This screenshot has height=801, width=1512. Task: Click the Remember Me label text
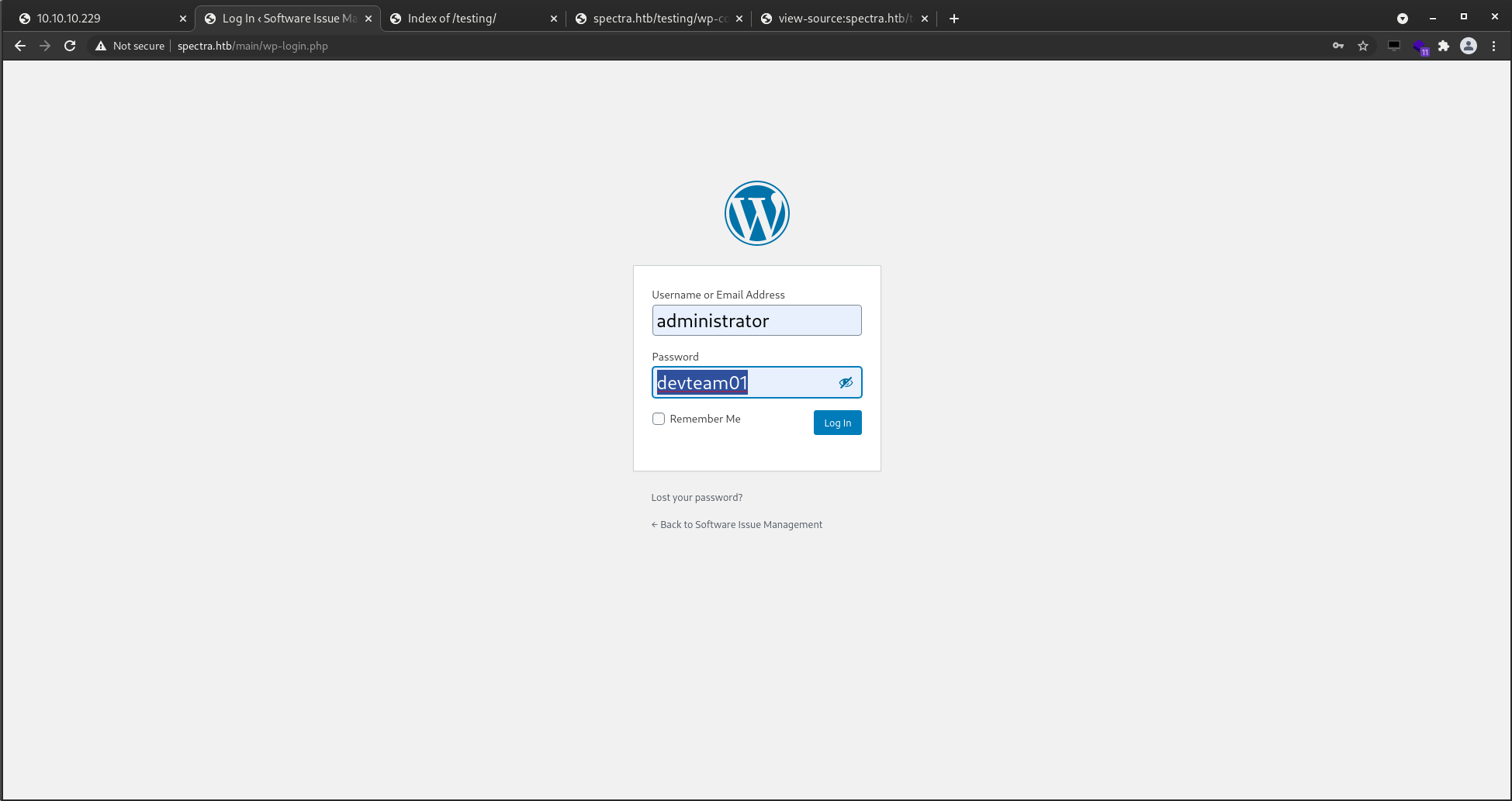705,419
